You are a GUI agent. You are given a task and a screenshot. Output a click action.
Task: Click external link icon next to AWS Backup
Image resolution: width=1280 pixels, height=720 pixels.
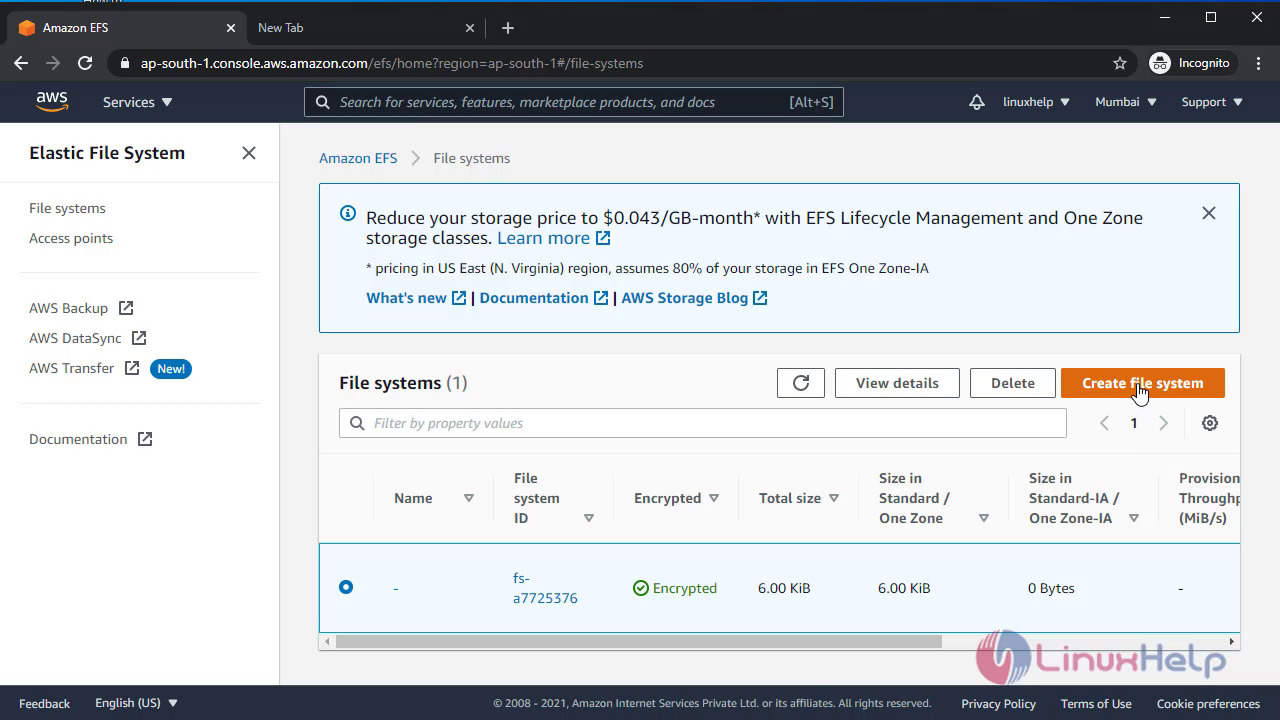point(126,308)
